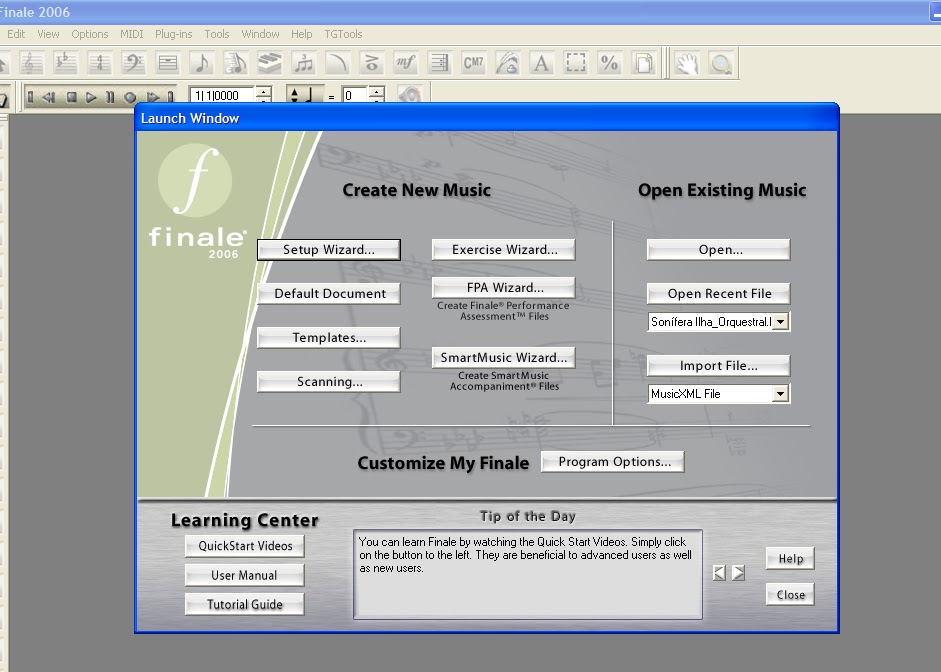Screen dimensions: 941x672
Task: Select the HyperScribe keyboard tool
Action: pos(269,63)
